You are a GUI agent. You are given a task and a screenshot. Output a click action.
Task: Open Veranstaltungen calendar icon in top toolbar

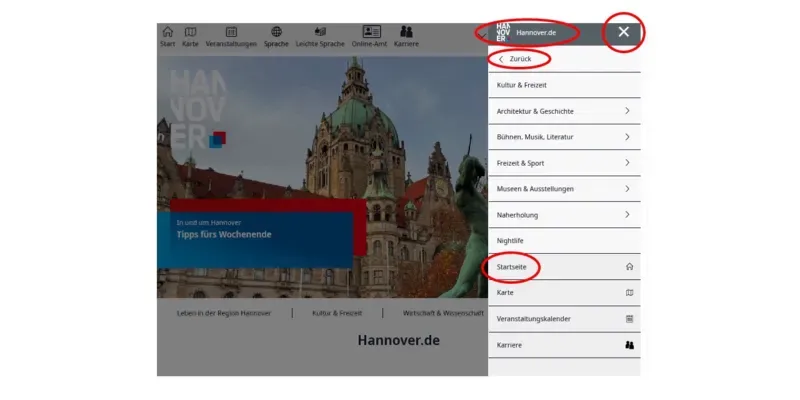tap(231, 32)
